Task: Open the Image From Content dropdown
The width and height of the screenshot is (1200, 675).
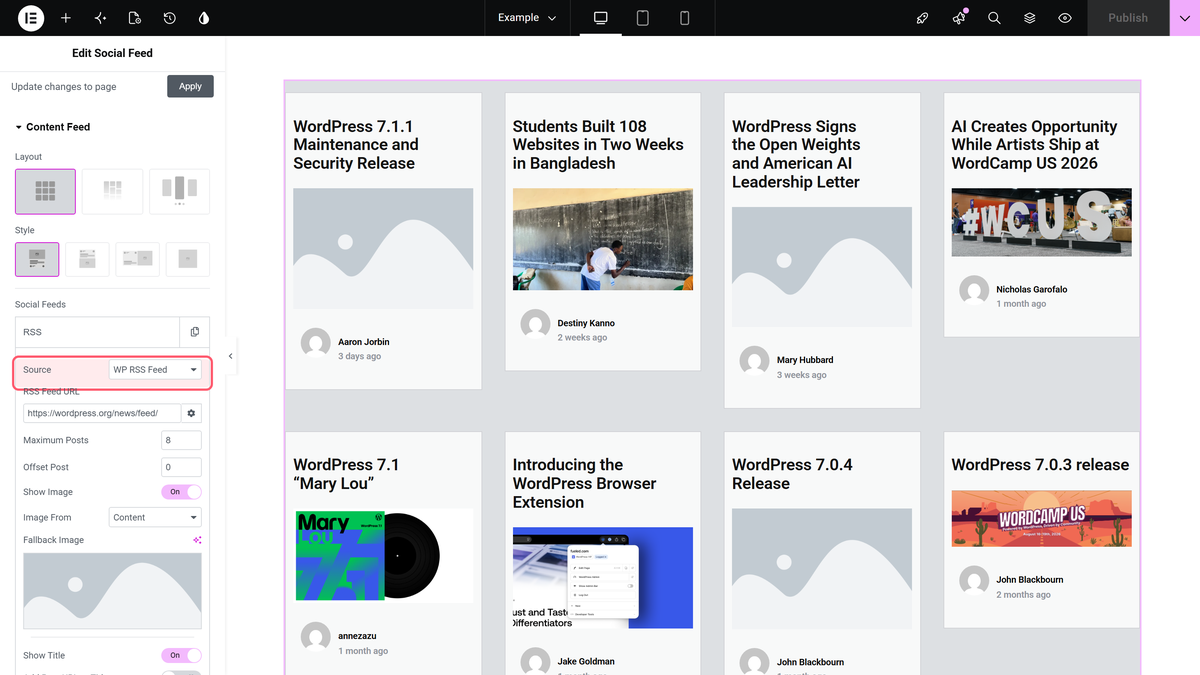Action: 155,517
